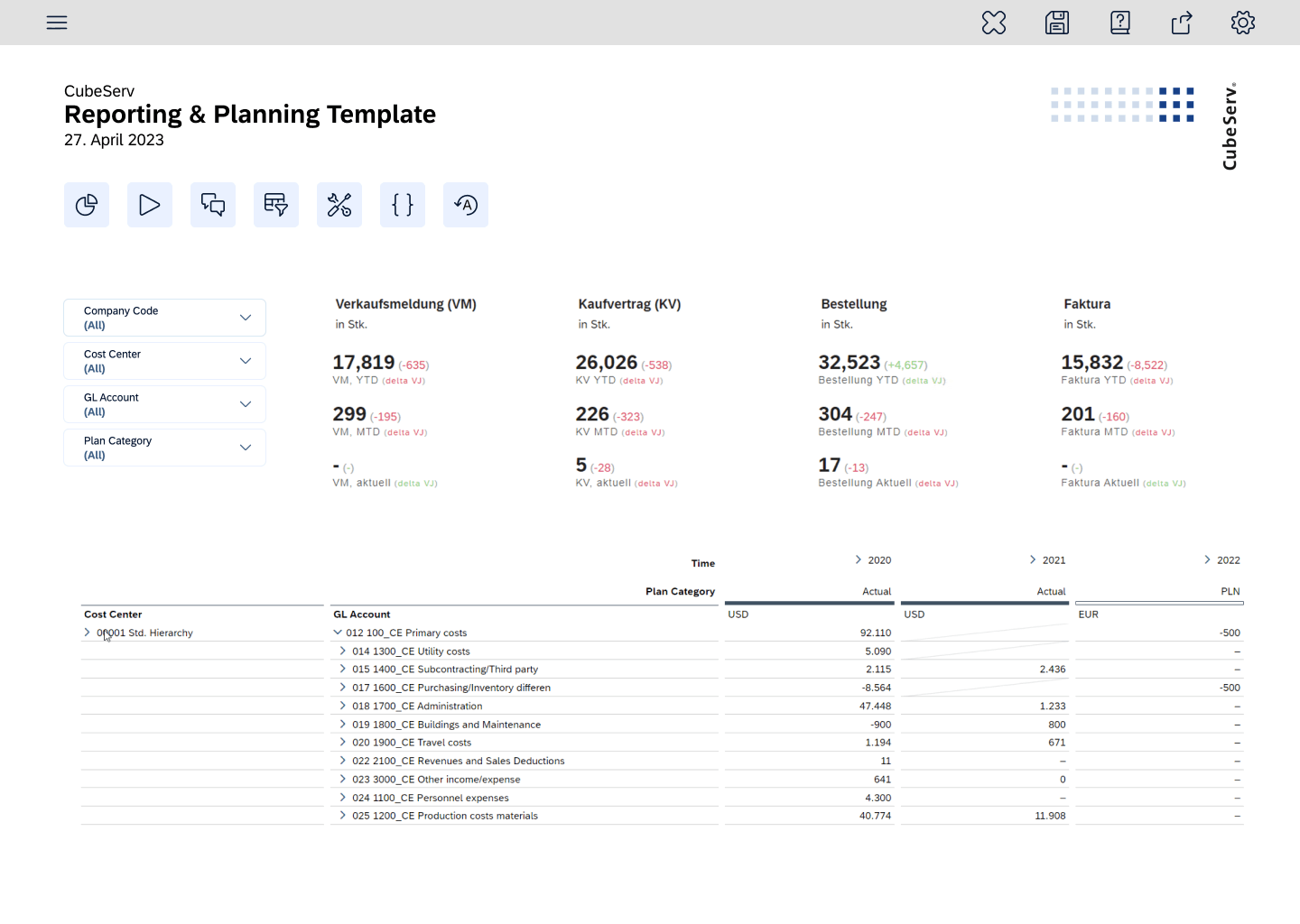Viewport: 1300px width, 924px height.
Task: Expand the 00001 Std. Hierarchy node
Action: (88, 633)
